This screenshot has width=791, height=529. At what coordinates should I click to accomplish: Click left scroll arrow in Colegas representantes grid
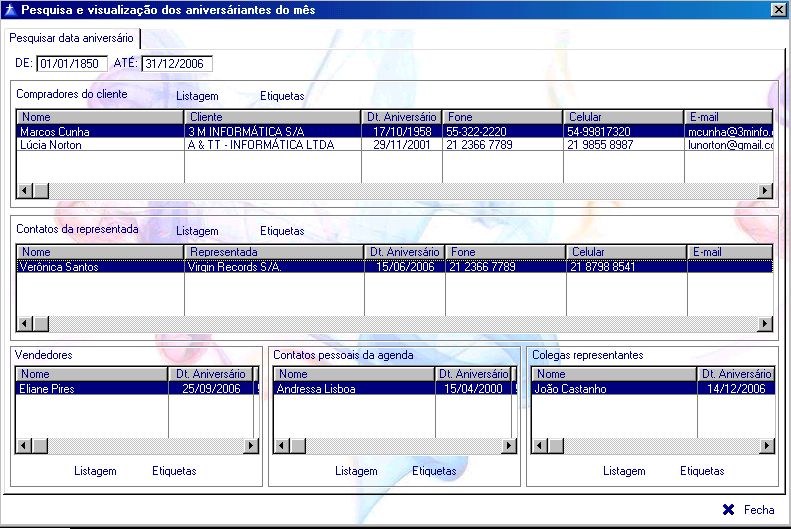pyautogui.click(x=540, y=446)
